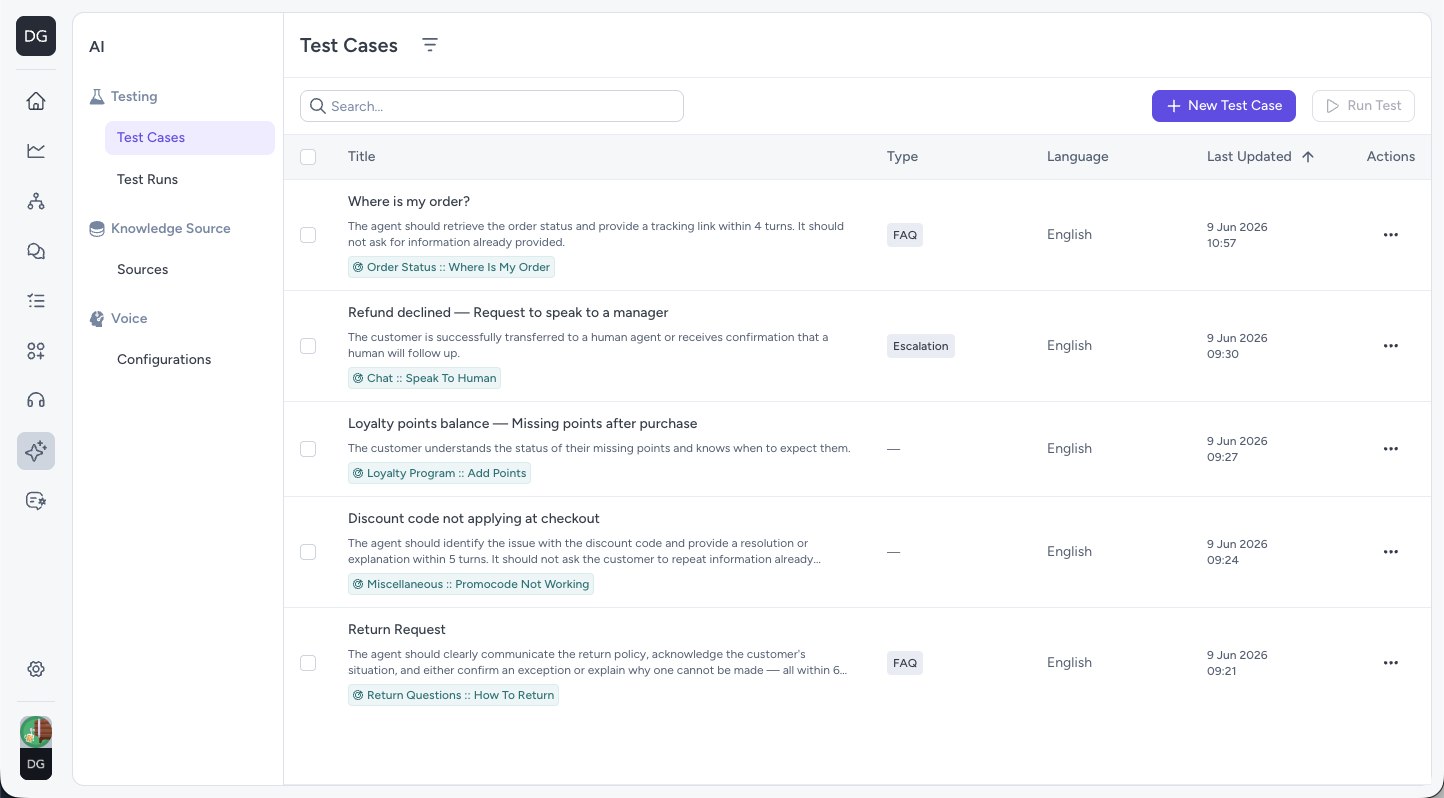Screen dimensions: 1444x798
Task: Open actions menu for Return Request row
Action: click(x=1390, y=663)
